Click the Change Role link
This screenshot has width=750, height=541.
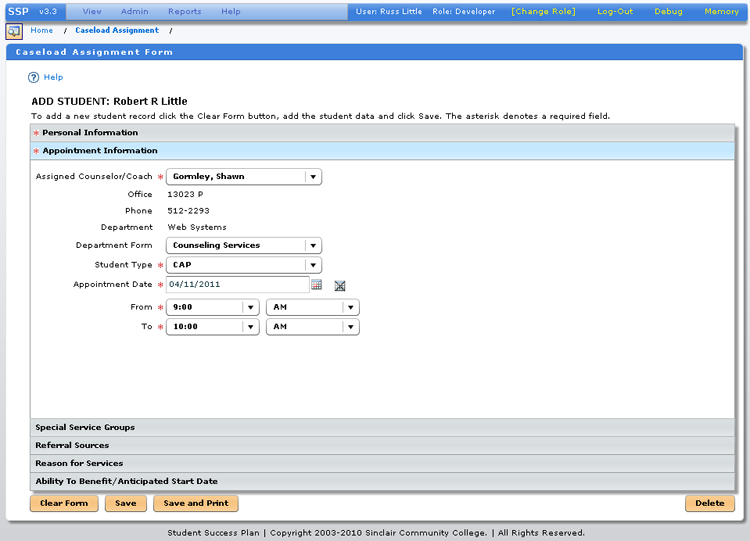[543, 12]
